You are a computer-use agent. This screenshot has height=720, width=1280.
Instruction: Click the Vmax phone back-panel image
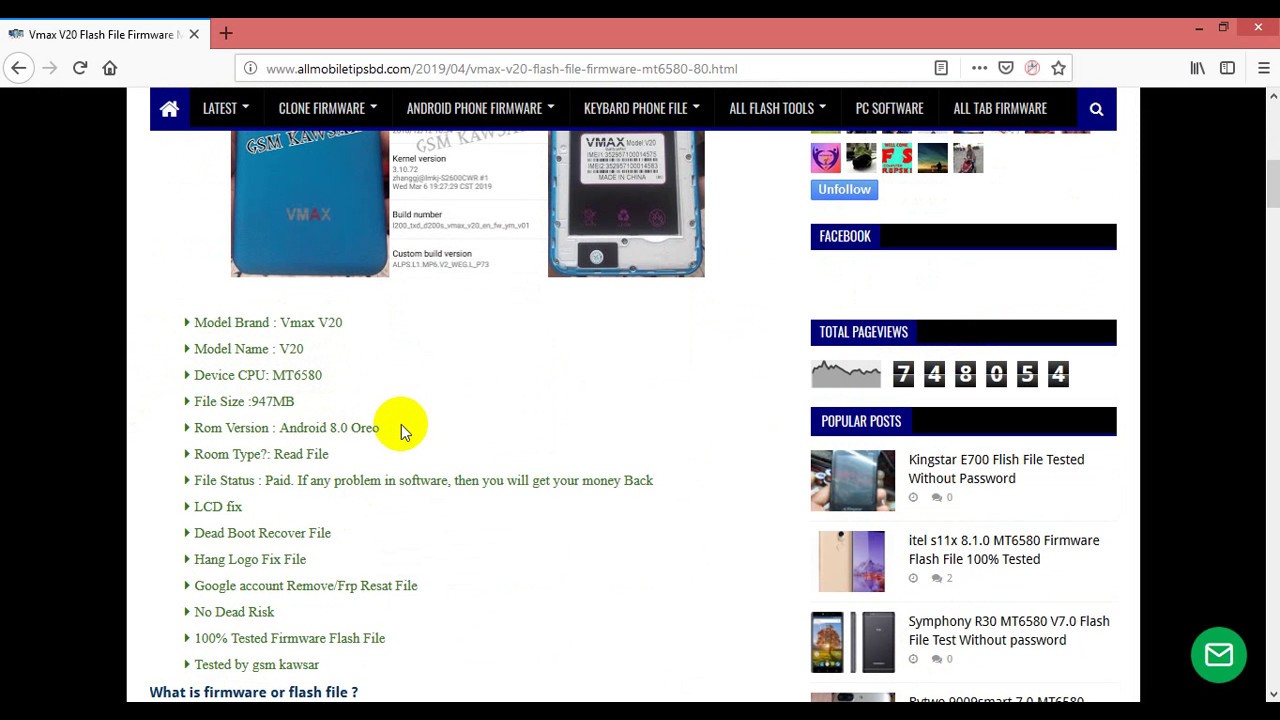pyautogui.click(x=626, y=203)
